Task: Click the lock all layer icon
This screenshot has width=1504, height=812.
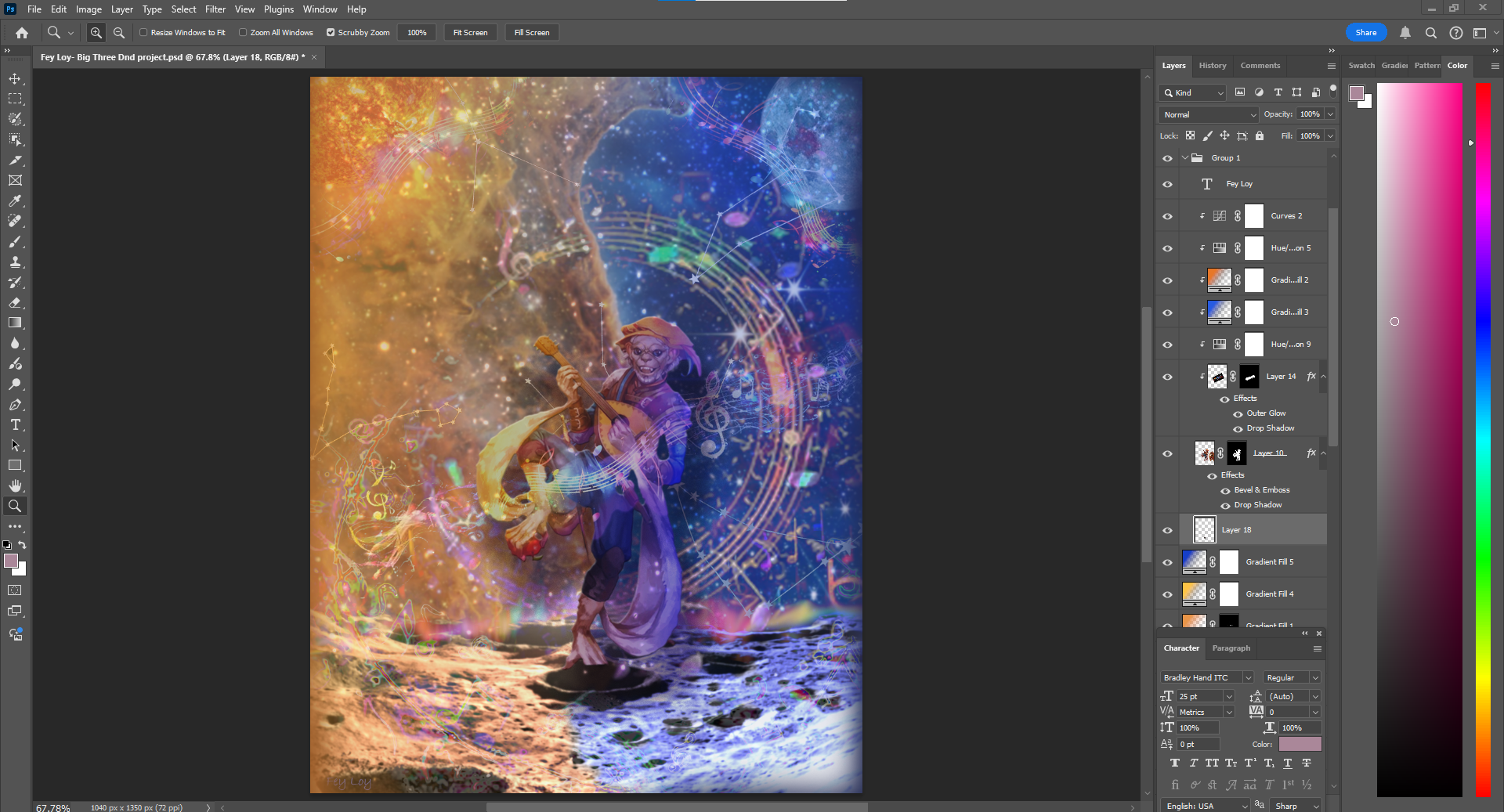Action: [x=1260, y=136]
